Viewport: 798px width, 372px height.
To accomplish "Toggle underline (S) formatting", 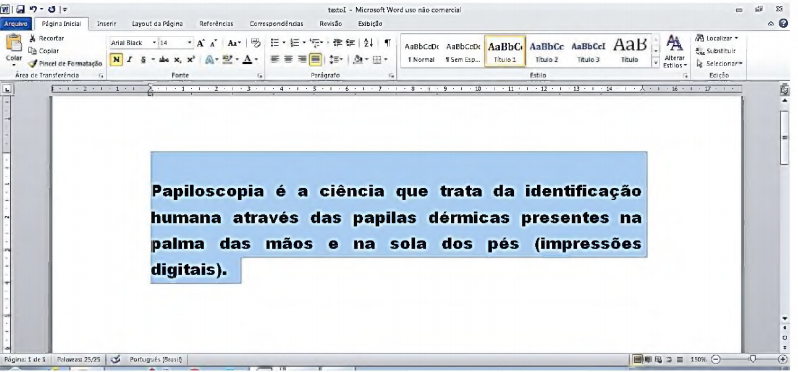I will tap(143, 60).
